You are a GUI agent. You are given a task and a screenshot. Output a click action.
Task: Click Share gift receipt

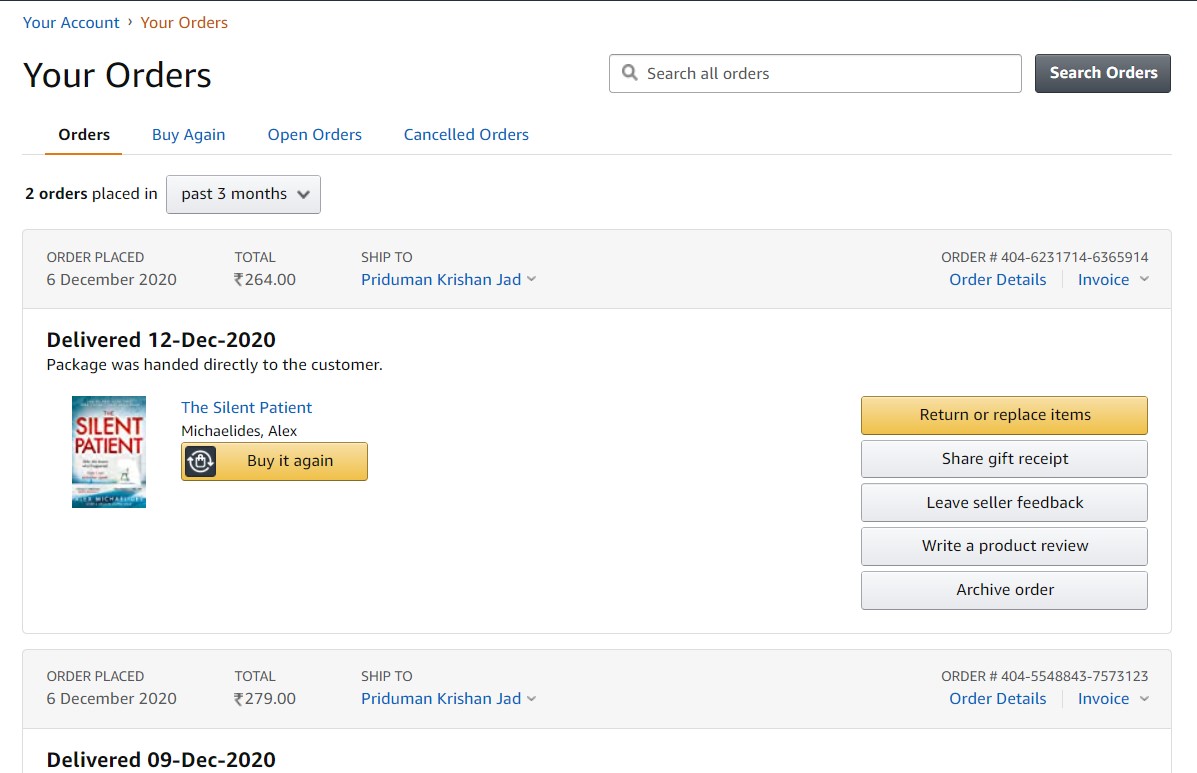coord(1004,459)
